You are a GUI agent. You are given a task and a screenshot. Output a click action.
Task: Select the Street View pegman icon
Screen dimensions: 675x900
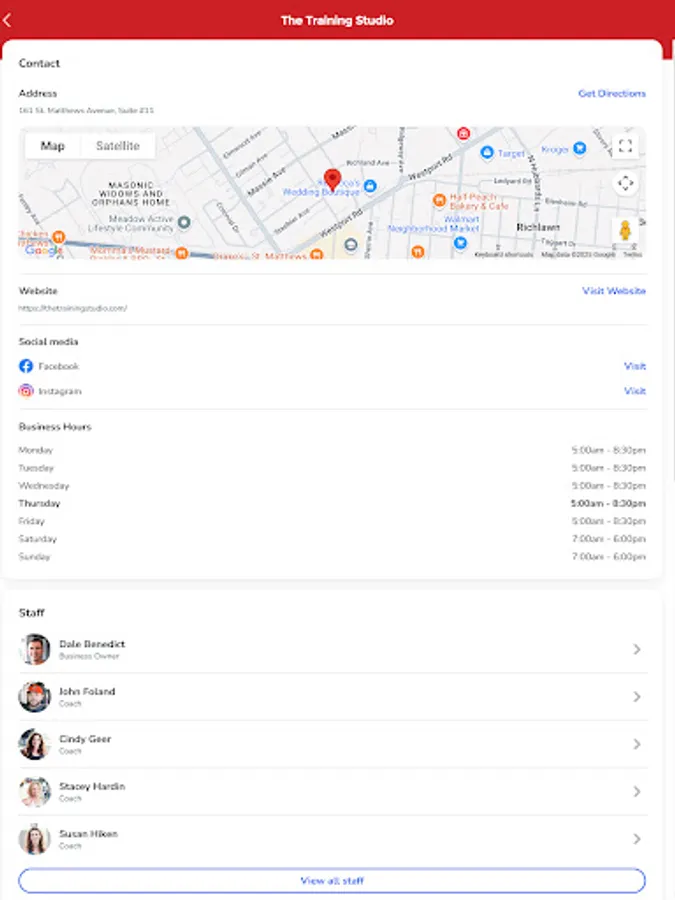[625, 230]
